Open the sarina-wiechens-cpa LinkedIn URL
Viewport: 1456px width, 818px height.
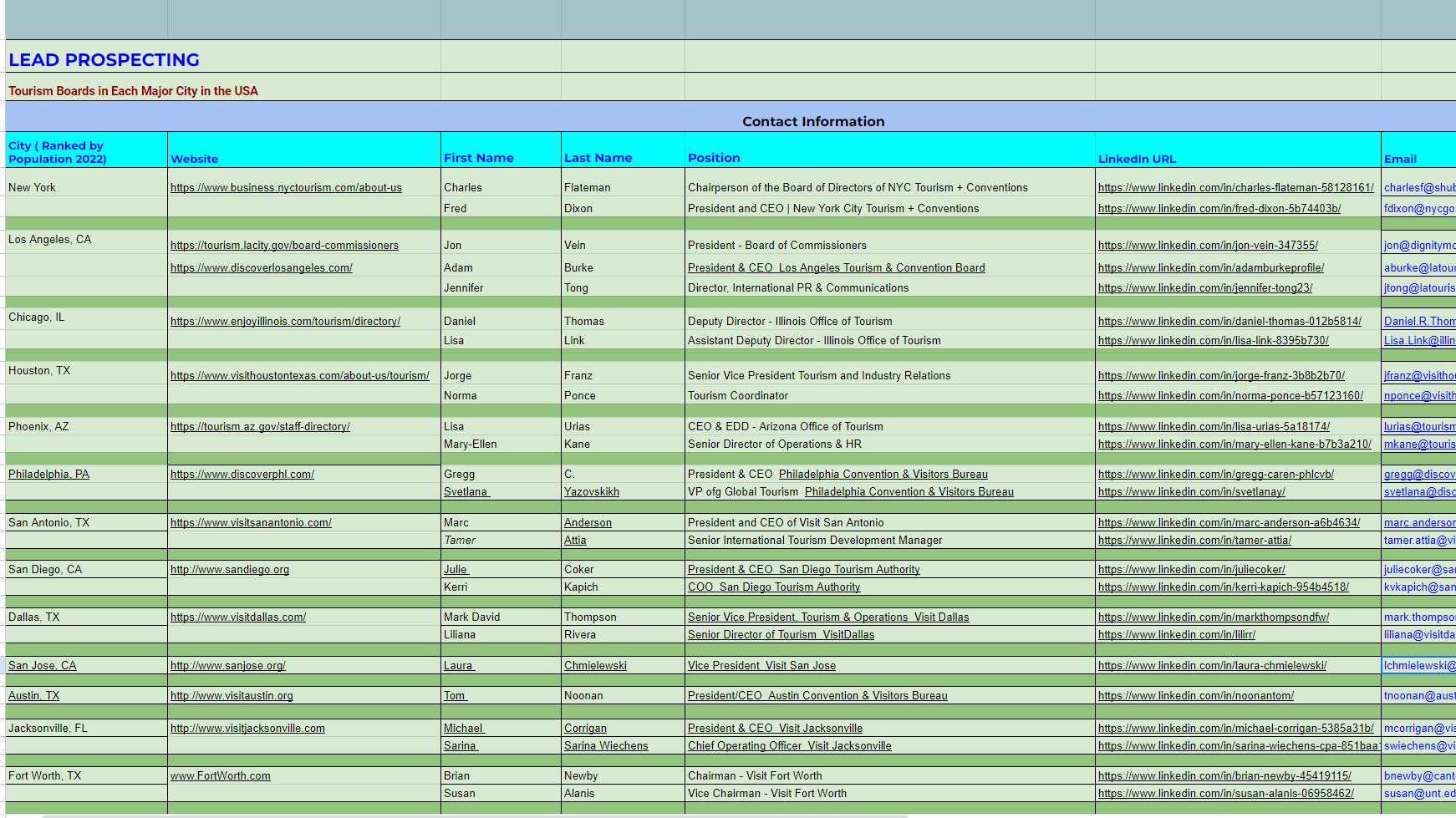(x=1239, y=746)
